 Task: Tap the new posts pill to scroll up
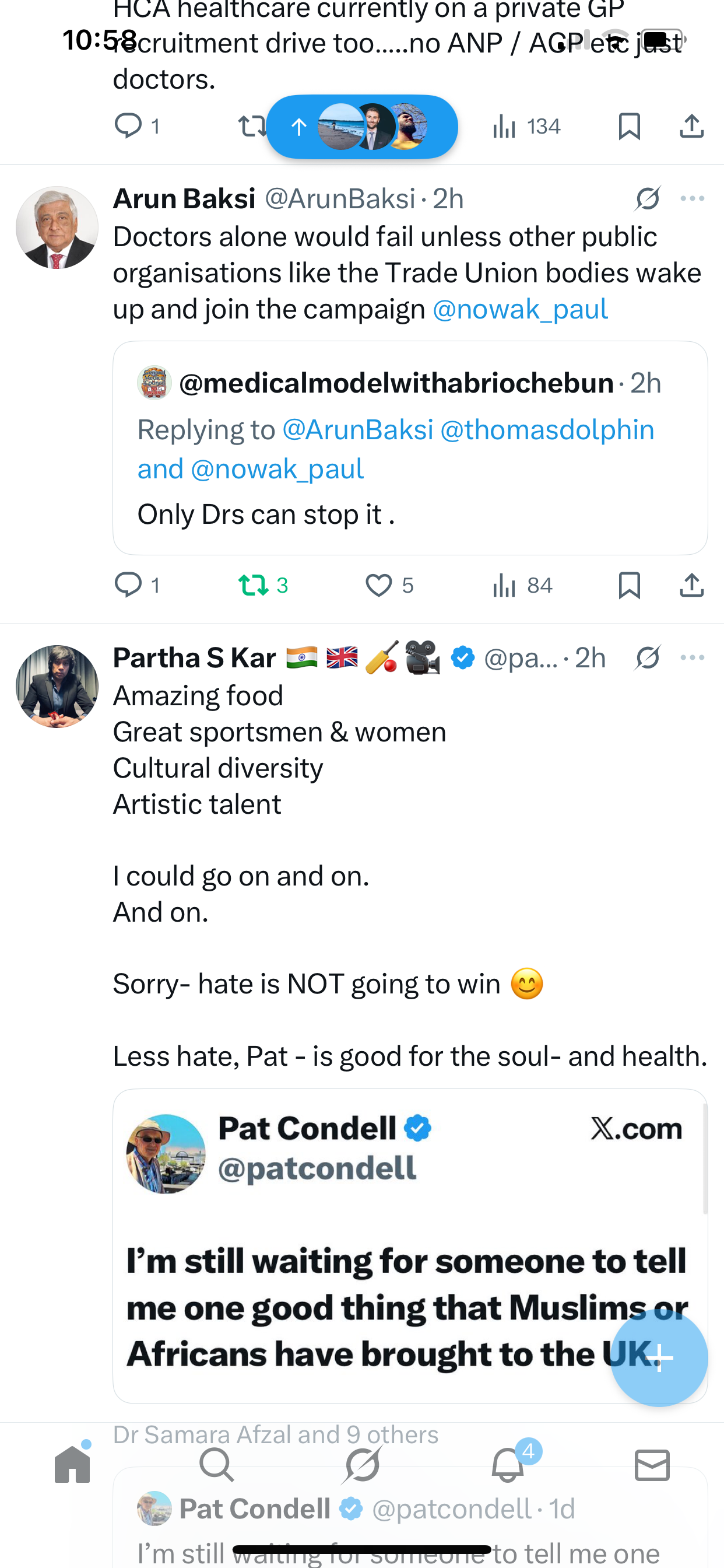coord(361,127)
